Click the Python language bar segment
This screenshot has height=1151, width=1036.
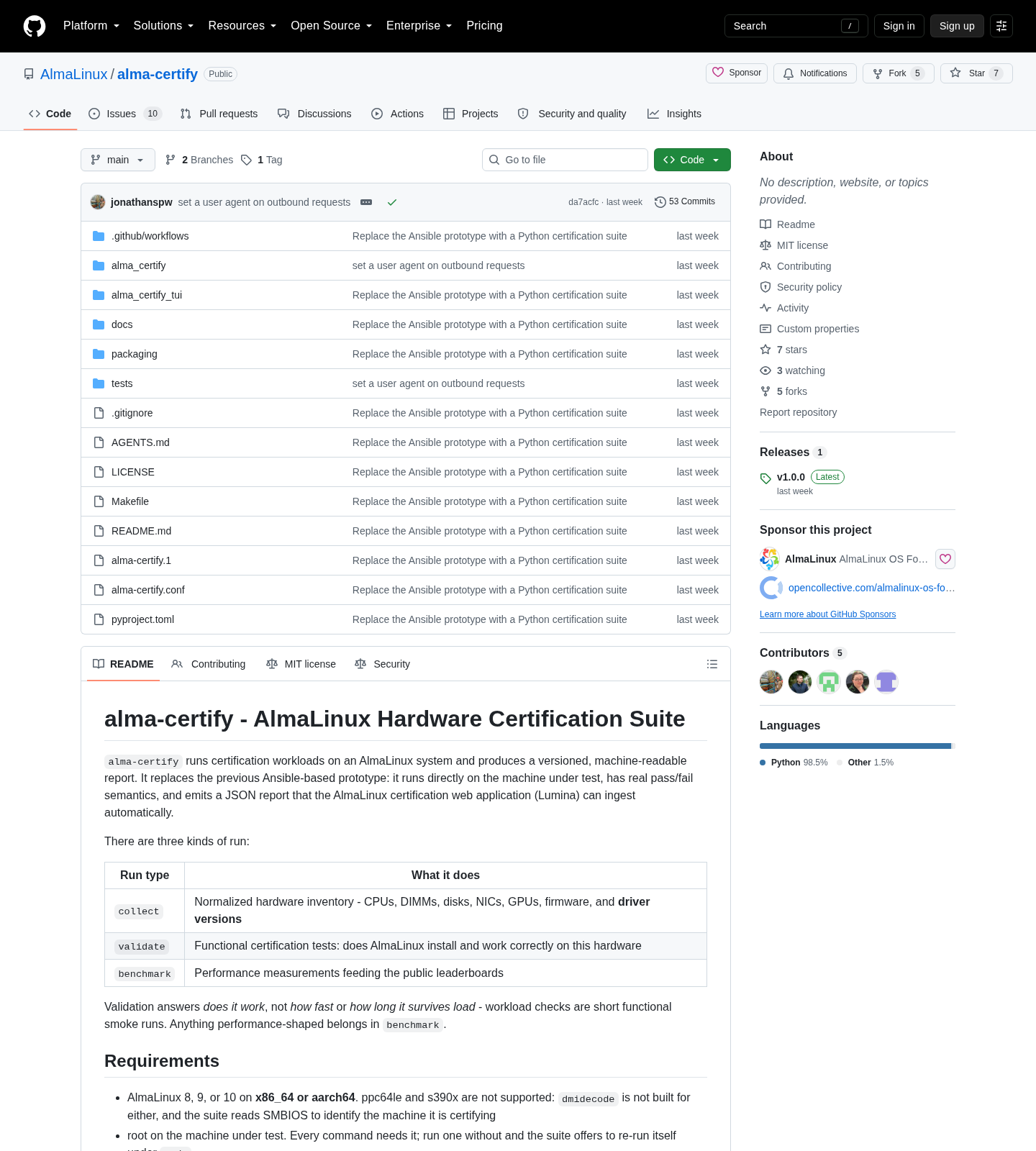[855, 746]
